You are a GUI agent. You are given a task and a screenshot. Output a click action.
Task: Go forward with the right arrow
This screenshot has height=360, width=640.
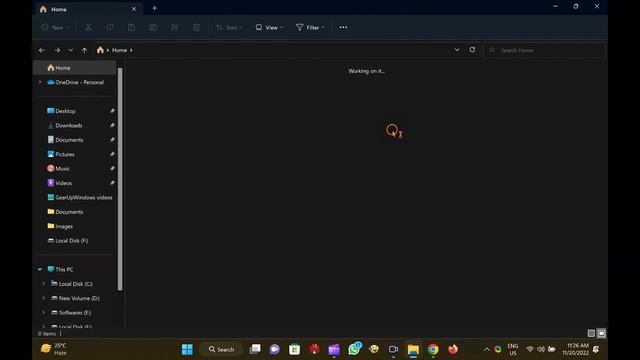tap(57, 50)
